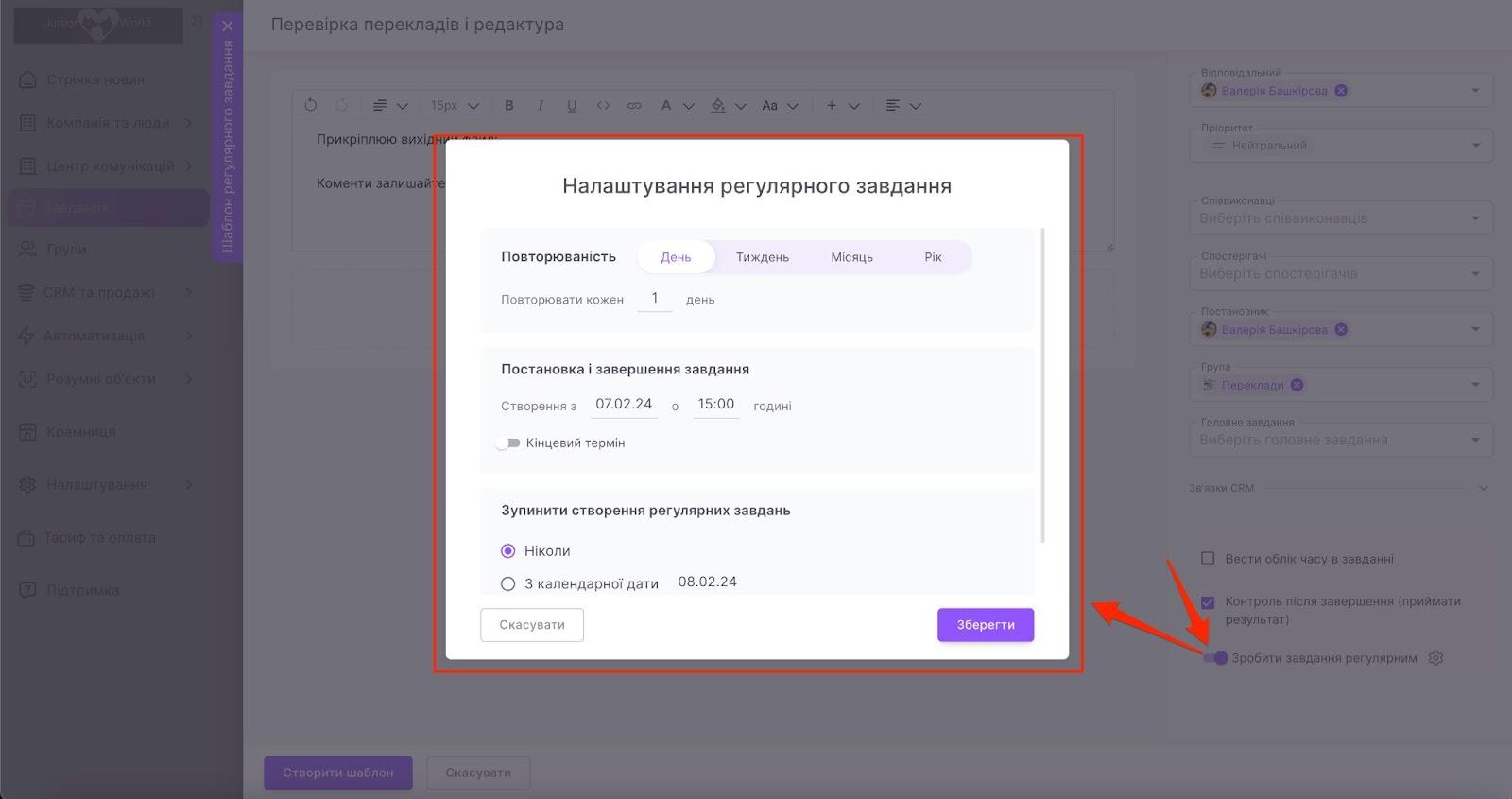
Task: Insert hyperlink via chain icon
Action: (x=634, y=105)
